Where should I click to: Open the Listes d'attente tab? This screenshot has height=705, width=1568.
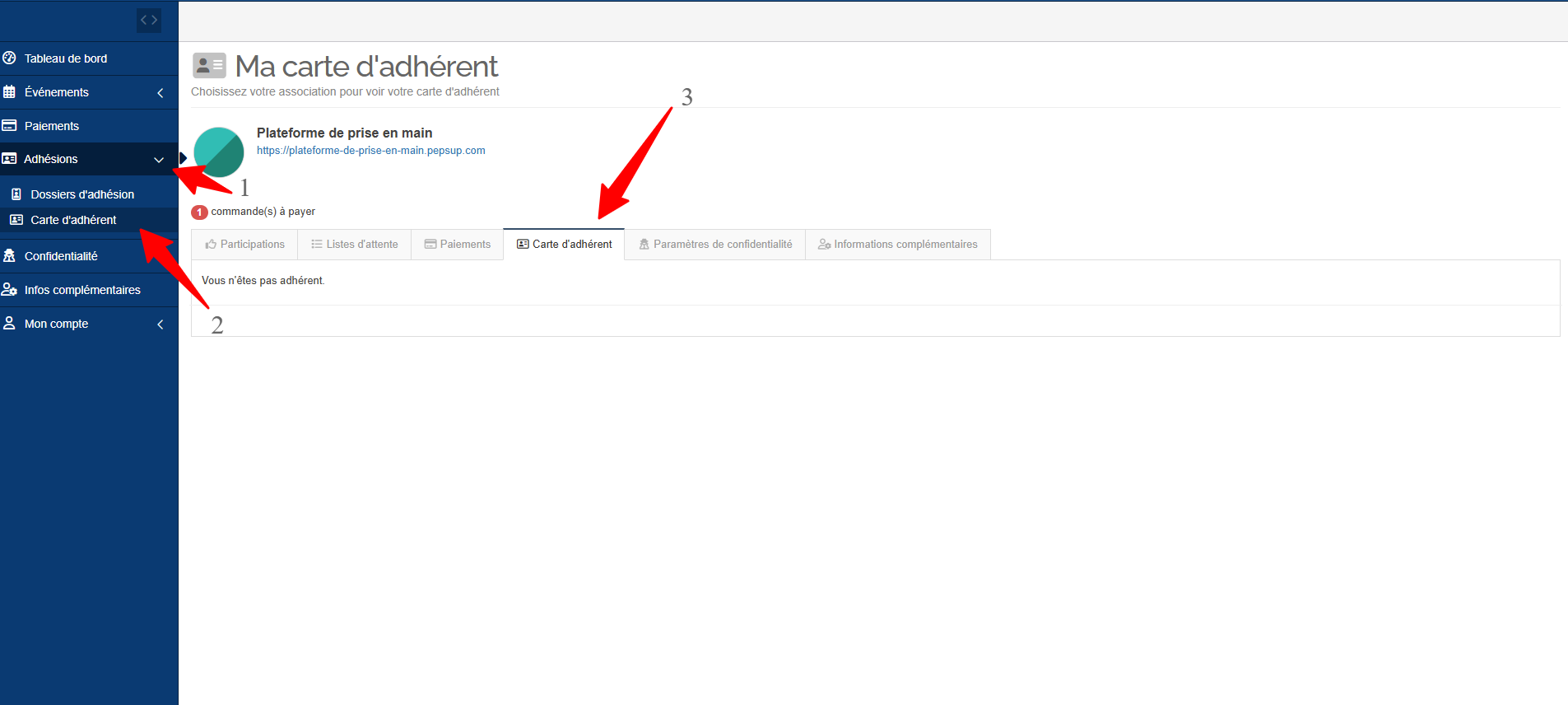tap(354, 245)
